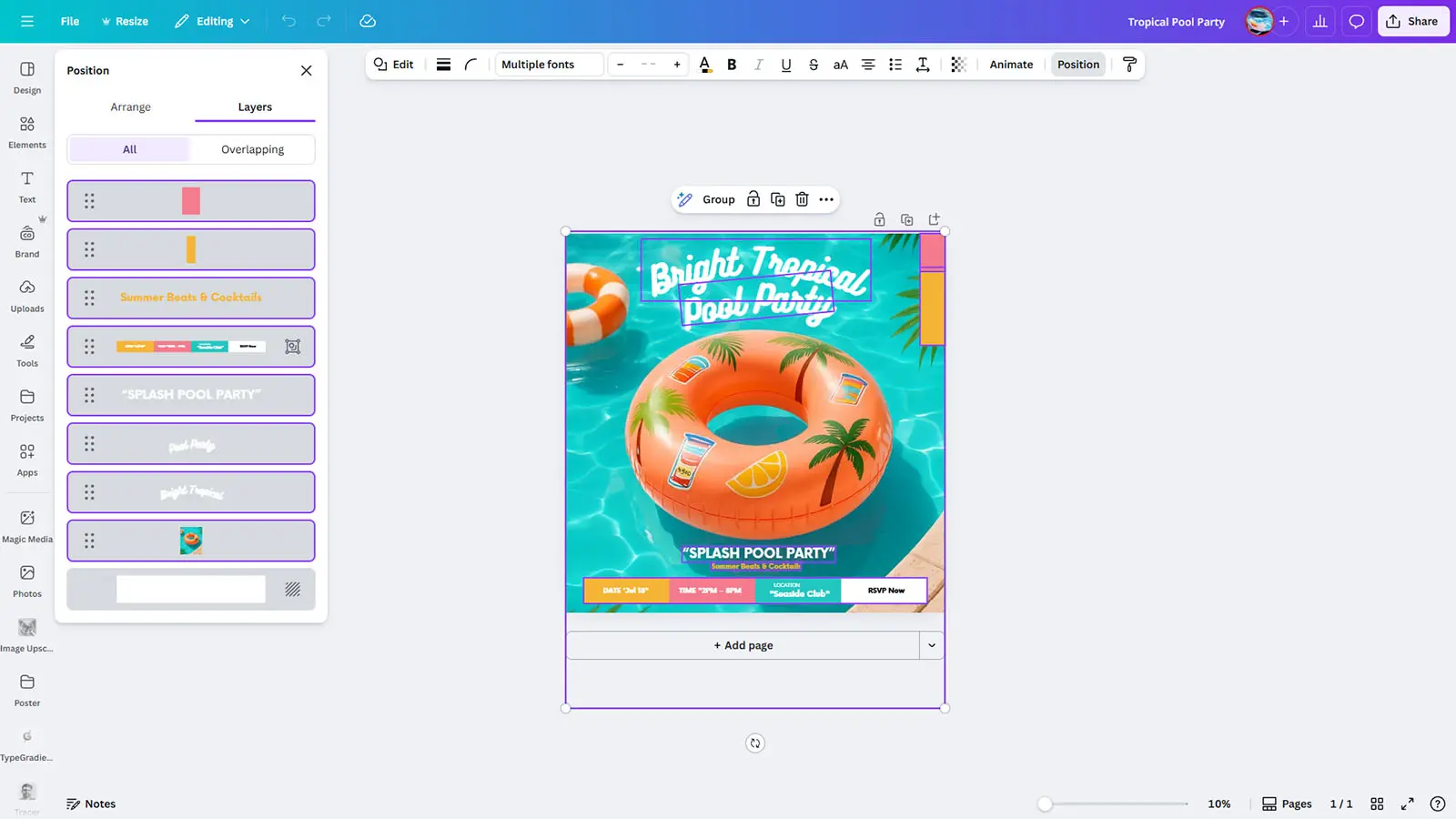The width and height of the screenshot is (1456, 819).
Task: Toggle underline formatting
Action: [786, 65]
